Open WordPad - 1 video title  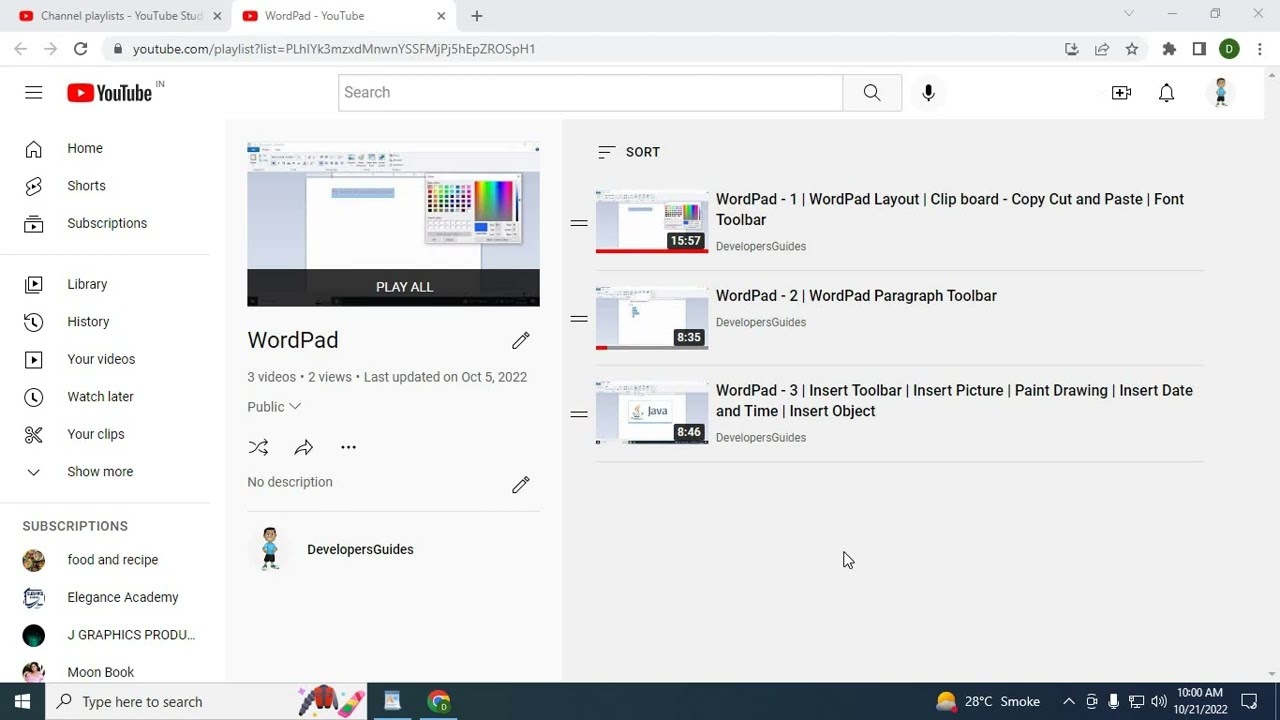[x=950, y=209]
